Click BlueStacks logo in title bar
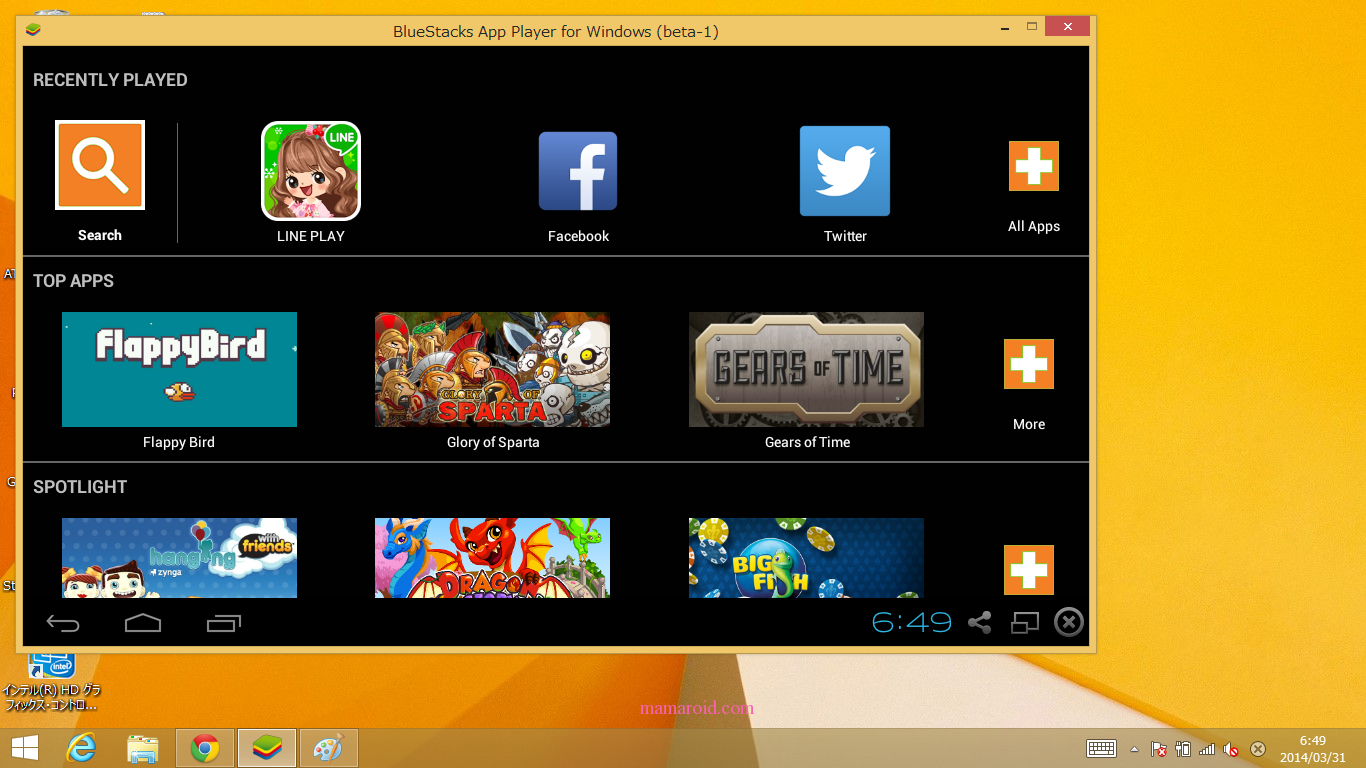The image size is (1366, 768). [34, 29]
